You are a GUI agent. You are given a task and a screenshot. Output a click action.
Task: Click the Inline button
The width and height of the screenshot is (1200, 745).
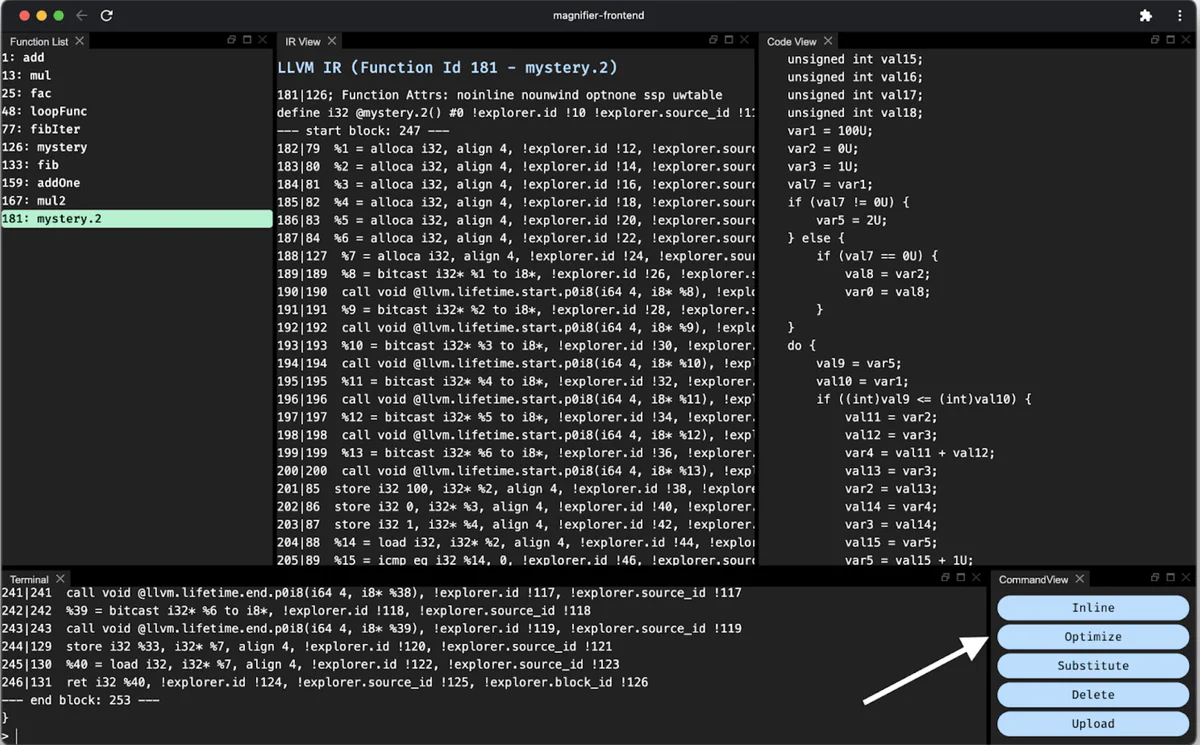pyautogui.click(x=1093, y=607)
